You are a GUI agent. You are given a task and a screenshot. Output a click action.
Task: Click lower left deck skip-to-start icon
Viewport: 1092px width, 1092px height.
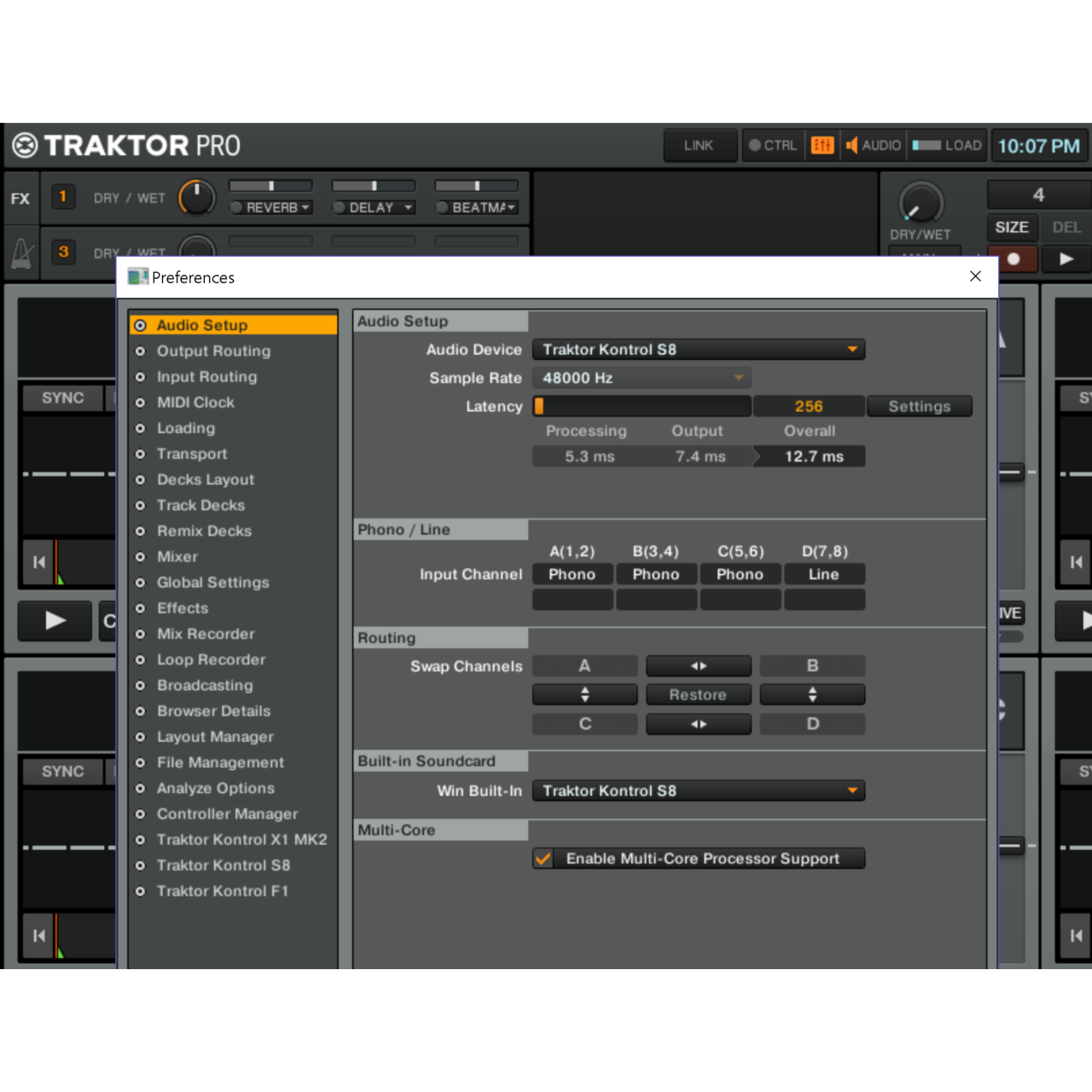(38, 936)
